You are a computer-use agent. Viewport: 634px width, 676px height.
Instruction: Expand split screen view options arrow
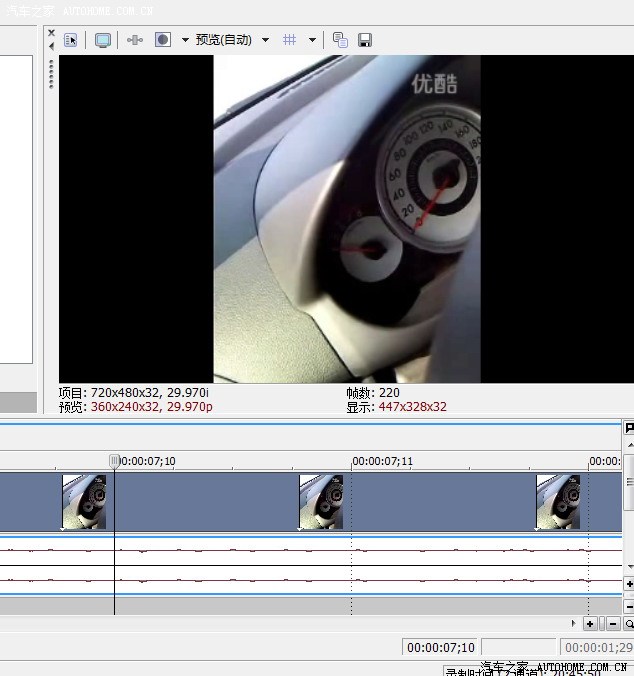point(185,40)
